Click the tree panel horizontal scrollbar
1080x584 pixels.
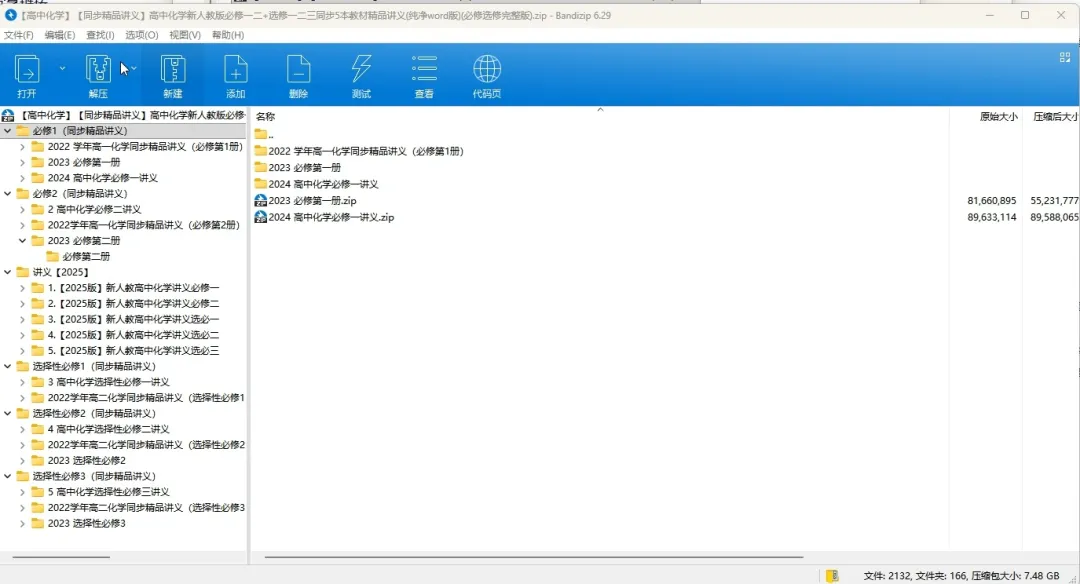(61, 556)
